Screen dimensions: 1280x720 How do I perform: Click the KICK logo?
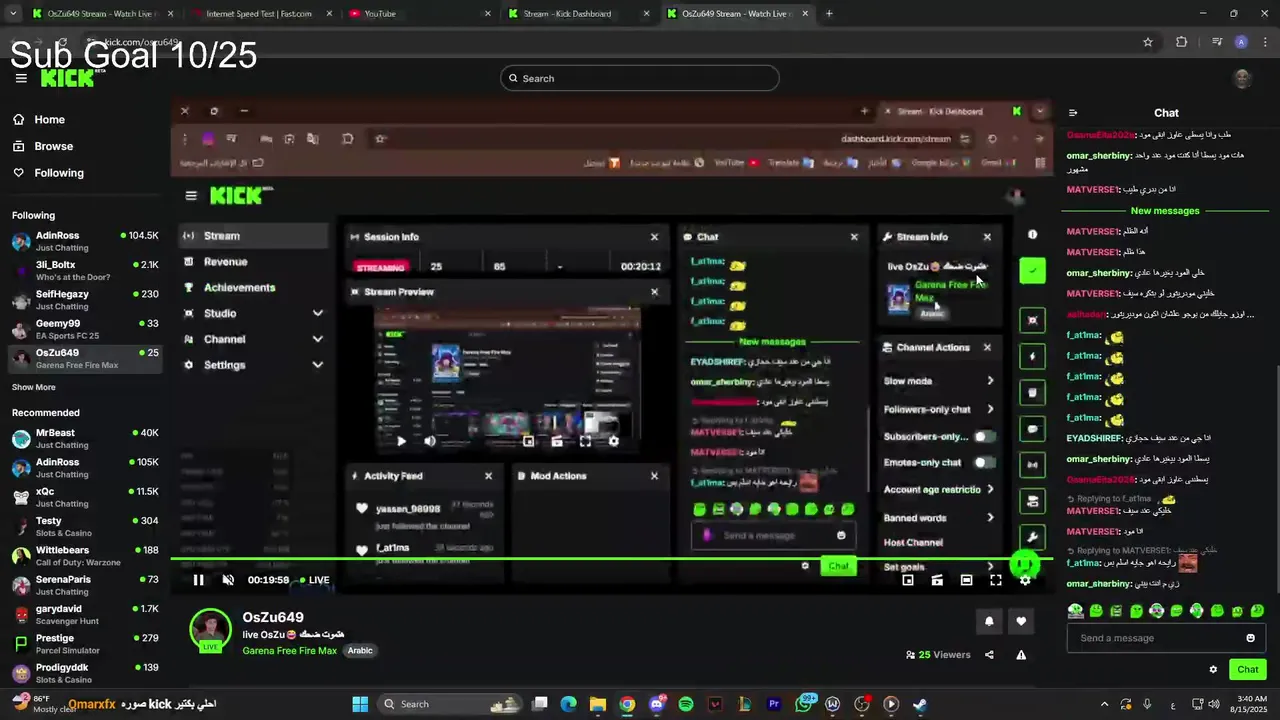pos(67,78)
